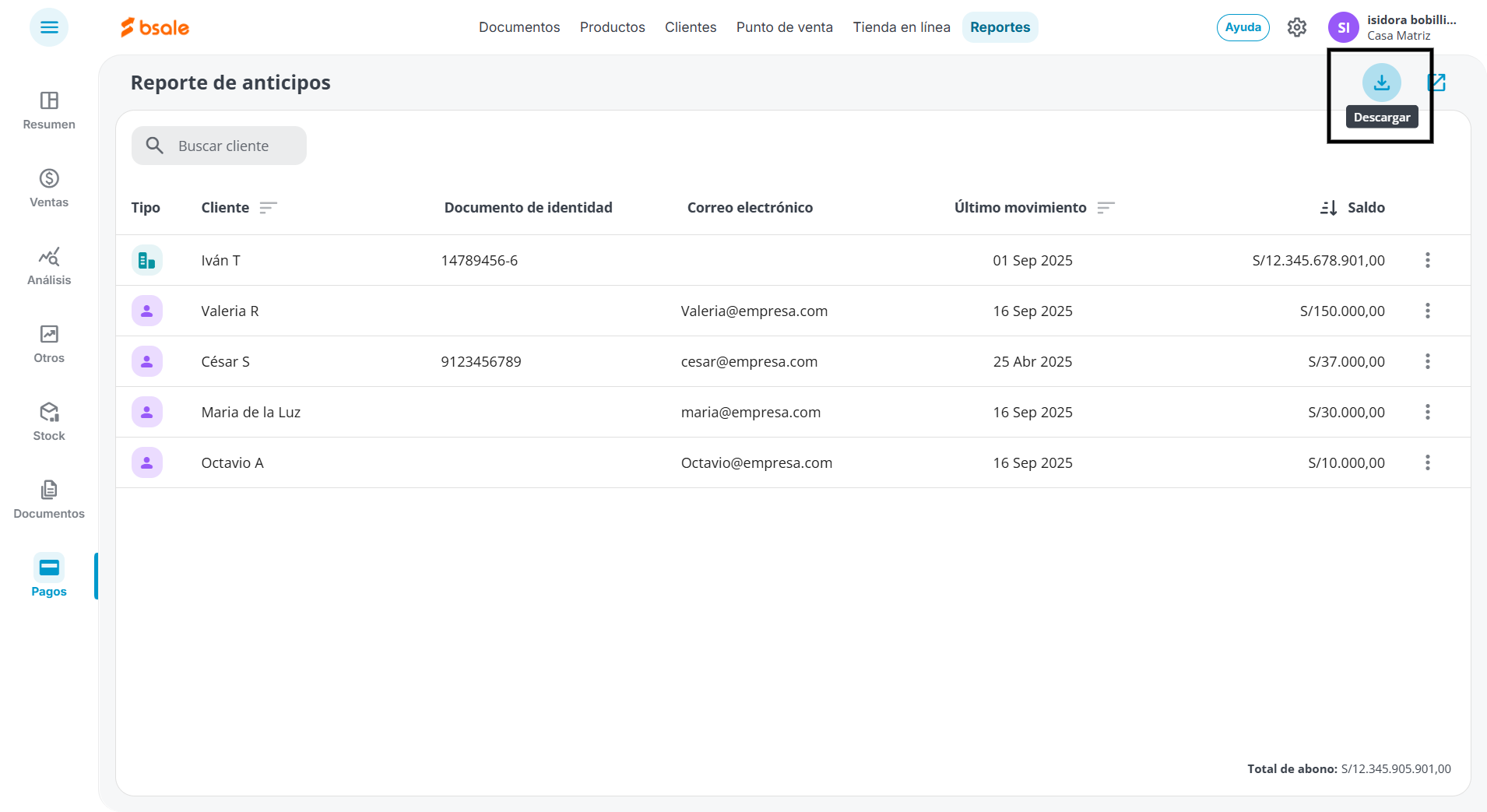The image size is (1487, 812).
Task: Open options menu for Valeria R
Action: coord(1428,311)
